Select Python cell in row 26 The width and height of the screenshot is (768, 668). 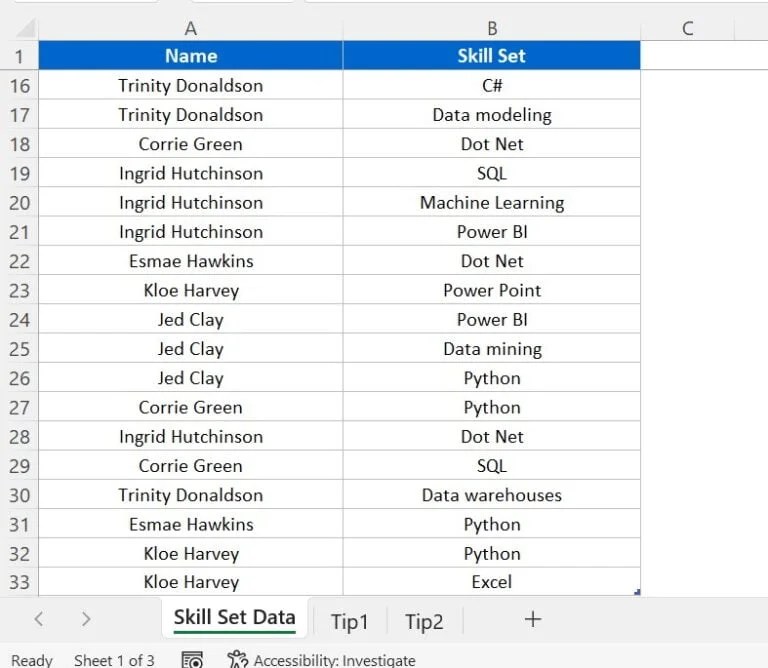[492, 378]
